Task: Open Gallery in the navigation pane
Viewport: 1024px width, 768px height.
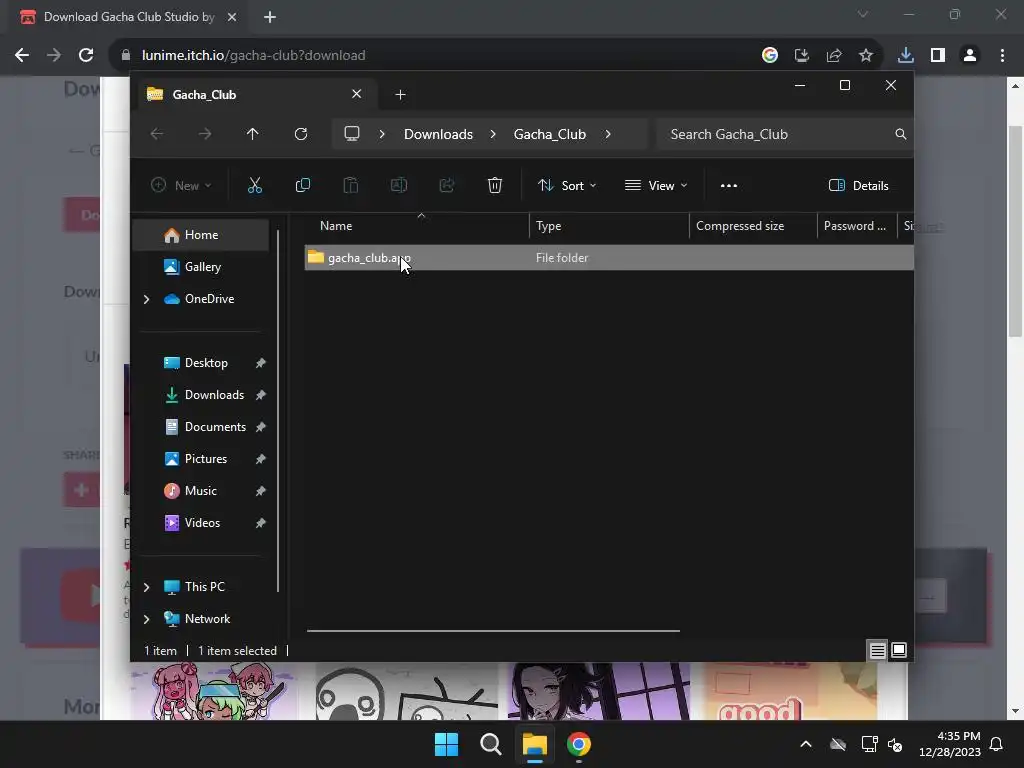Action: [201, 267]
